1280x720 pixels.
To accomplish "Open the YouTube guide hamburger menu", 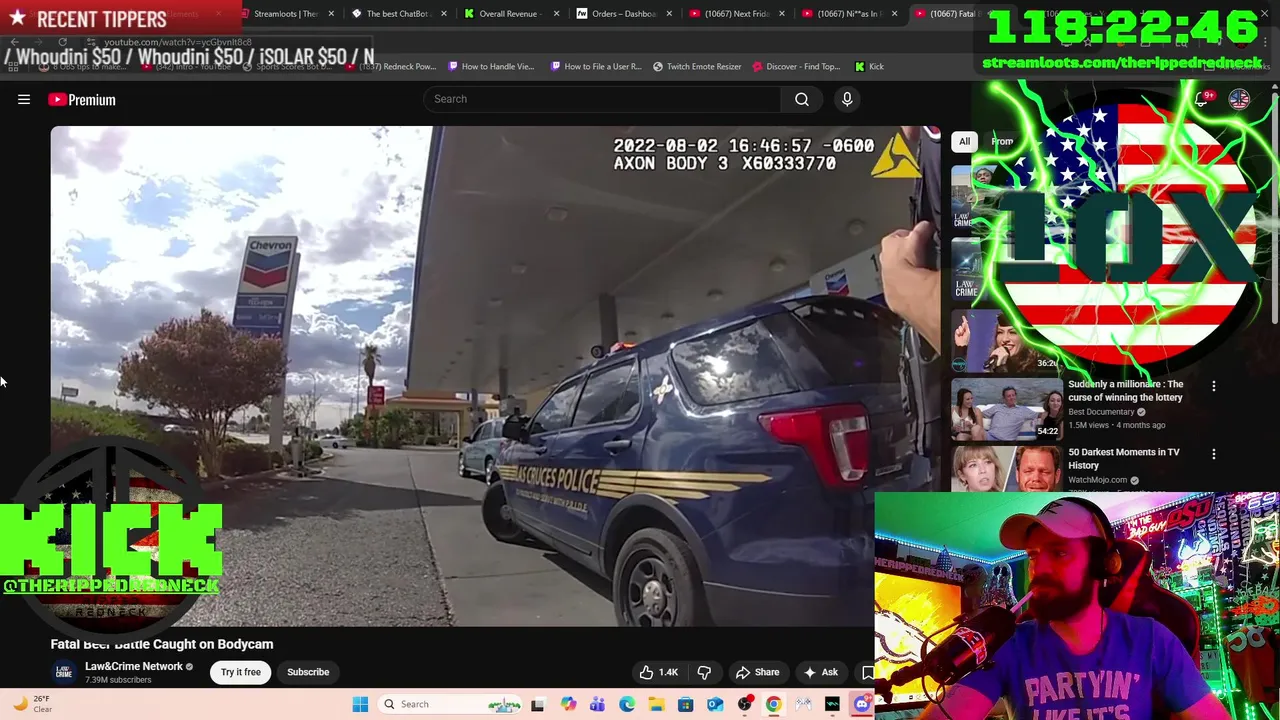I will click(x=24, y=99).
